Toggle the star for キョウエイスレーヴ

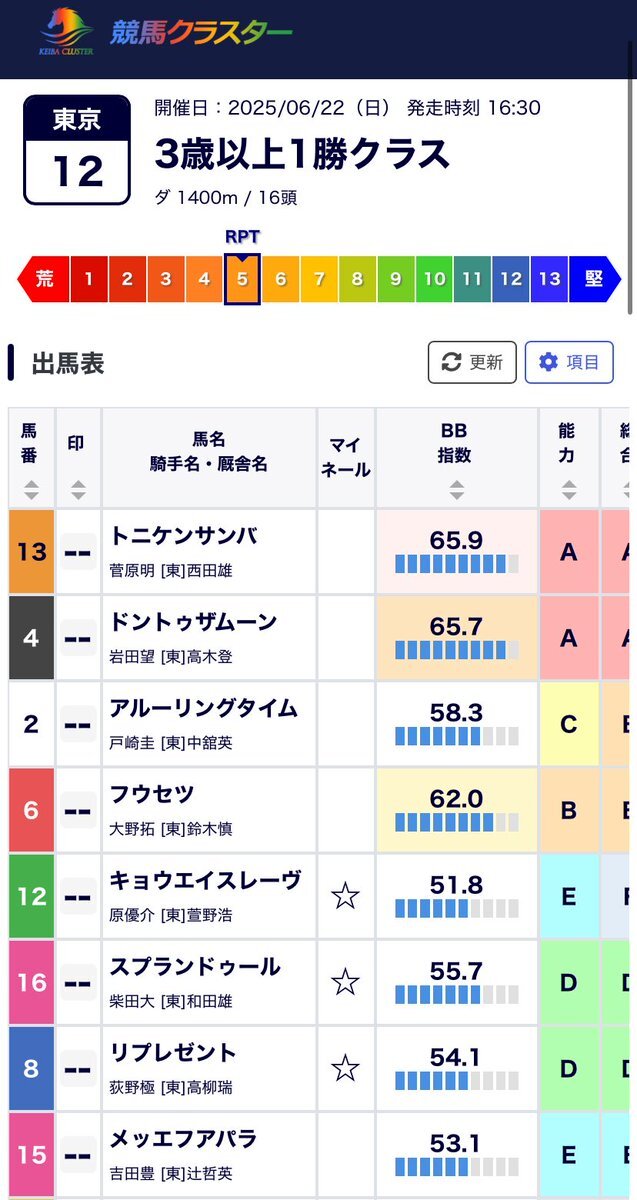pyautogui.click(x=345, y=896)
